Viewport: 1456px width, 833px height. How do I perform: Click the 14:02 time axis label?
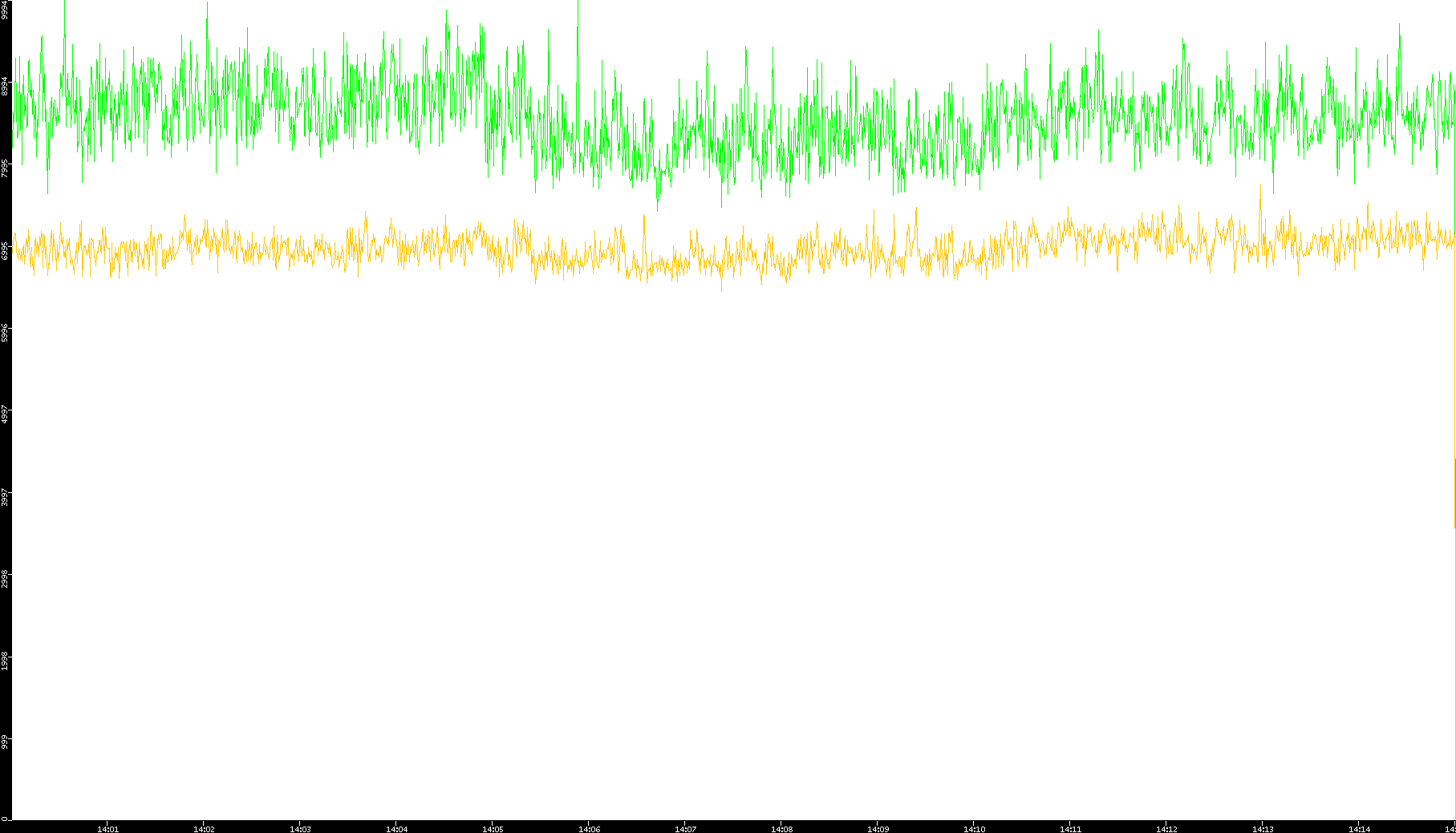[x=204, y=828]
